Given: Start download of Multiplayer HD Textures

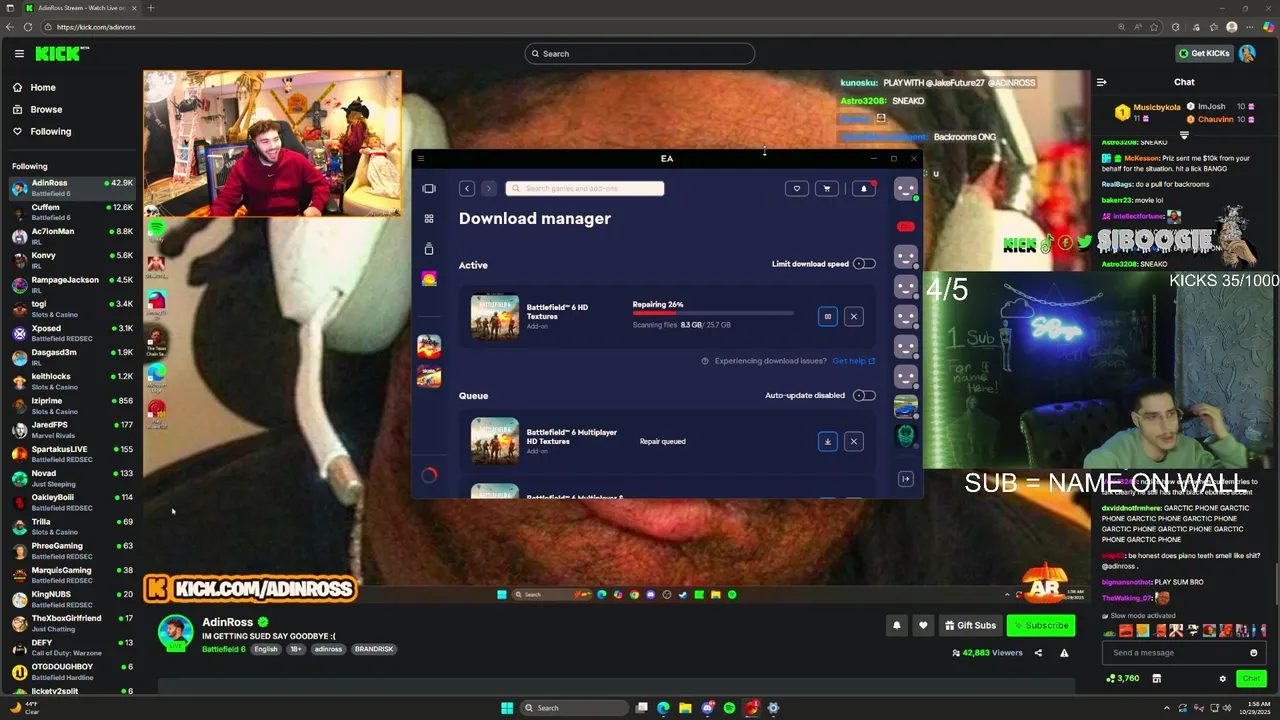Looking at the screenshot, I should [x=827, y=442].
